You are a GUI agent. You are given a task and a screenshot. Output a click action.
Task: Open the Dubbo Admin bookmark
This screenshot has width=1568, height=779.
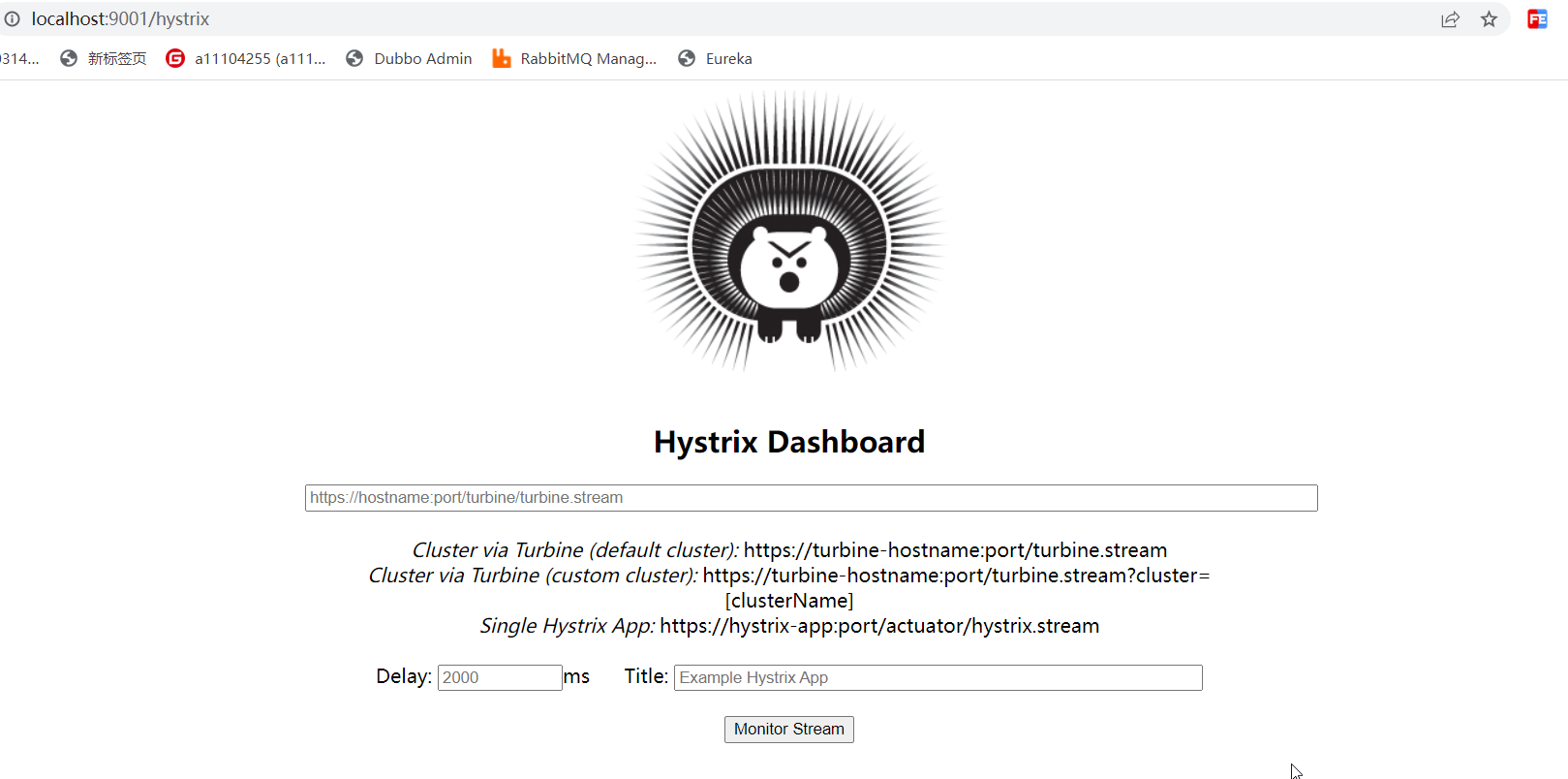click(409, 58)
